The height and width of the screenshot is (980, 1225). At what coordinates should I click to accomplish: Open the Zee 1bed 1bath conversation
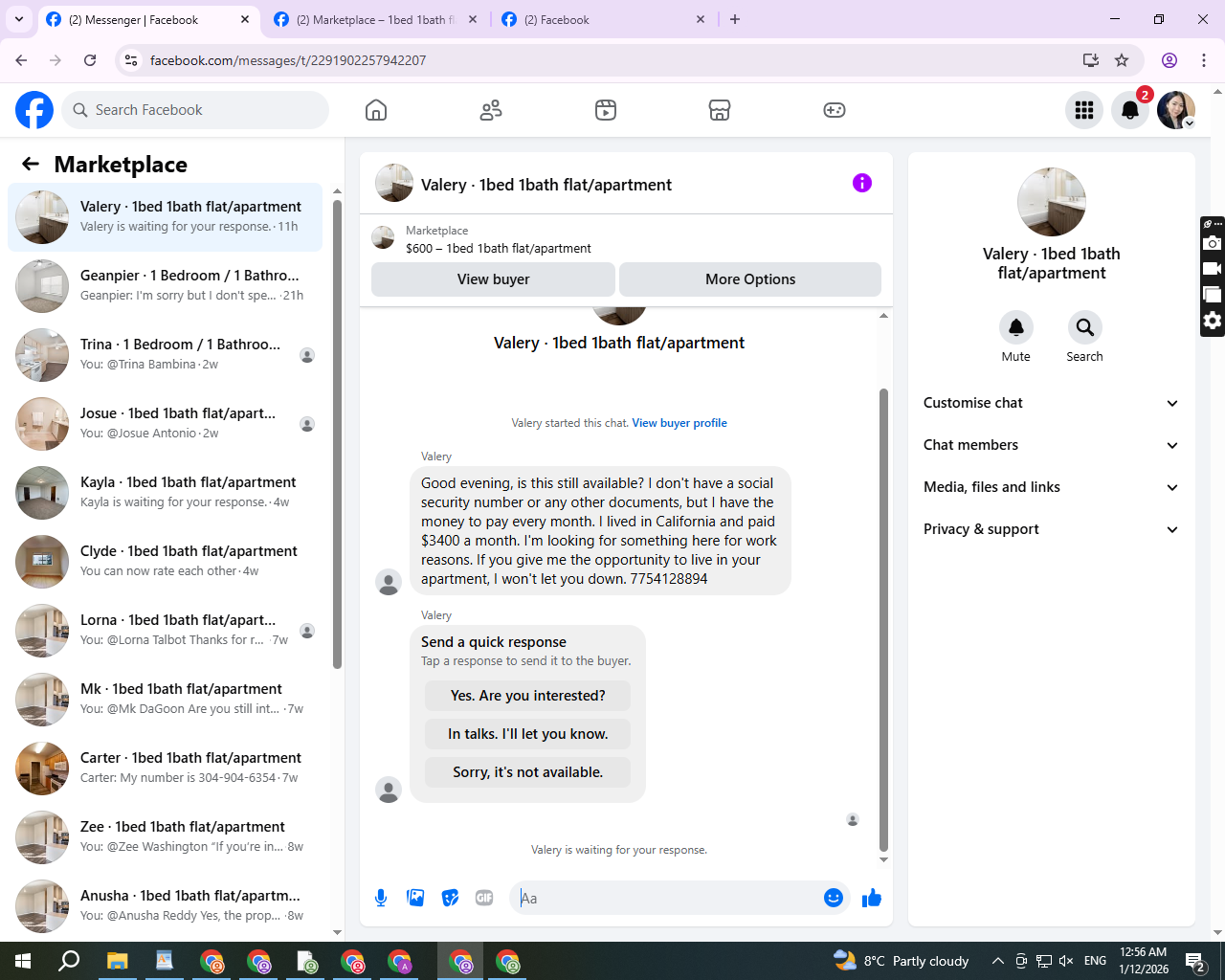point(166,837)
